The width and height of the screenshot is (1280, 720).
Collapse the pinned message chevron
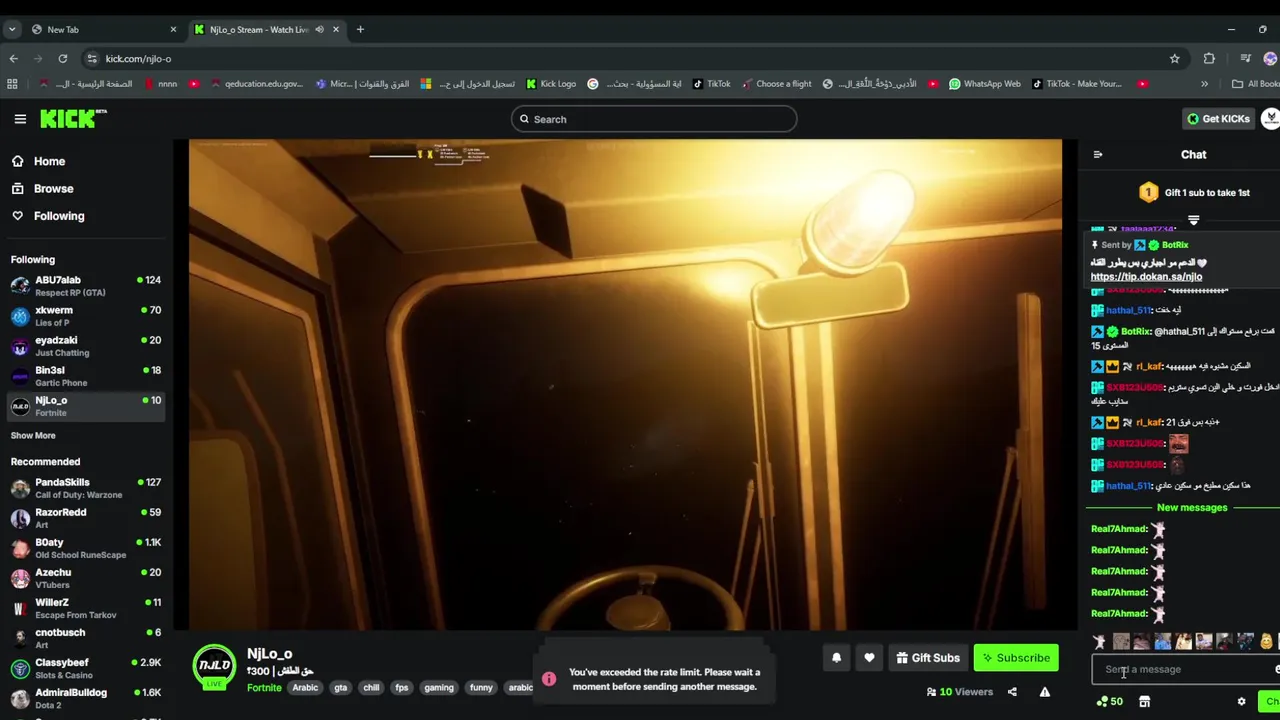point(1193,220)
